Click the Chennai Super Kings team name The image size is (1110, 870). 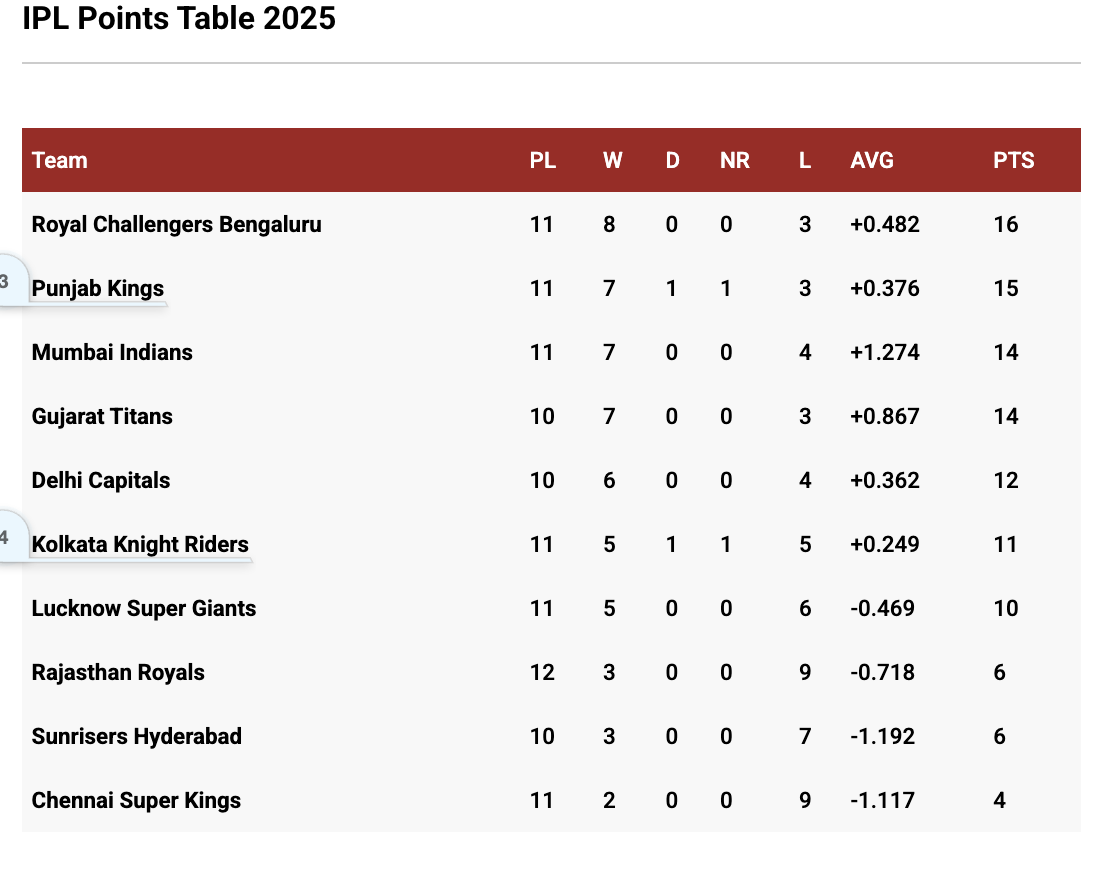point(136,801)
